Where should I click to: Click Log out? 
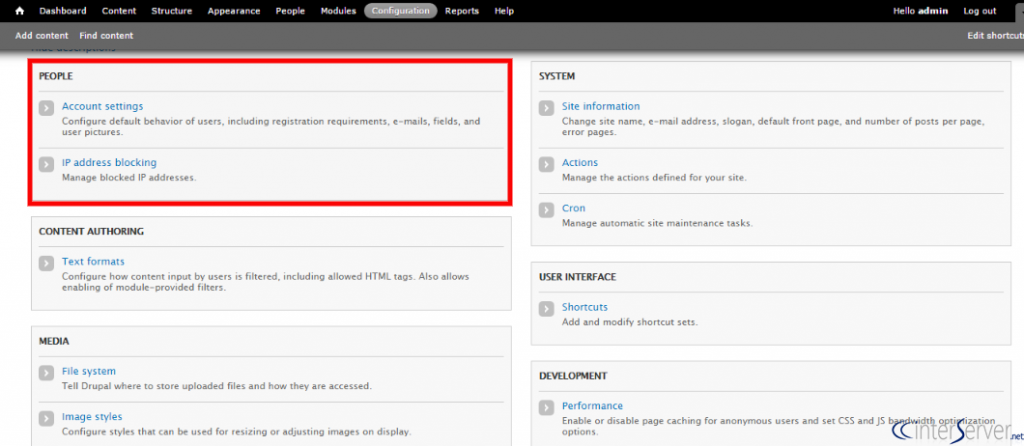(980, 11)
